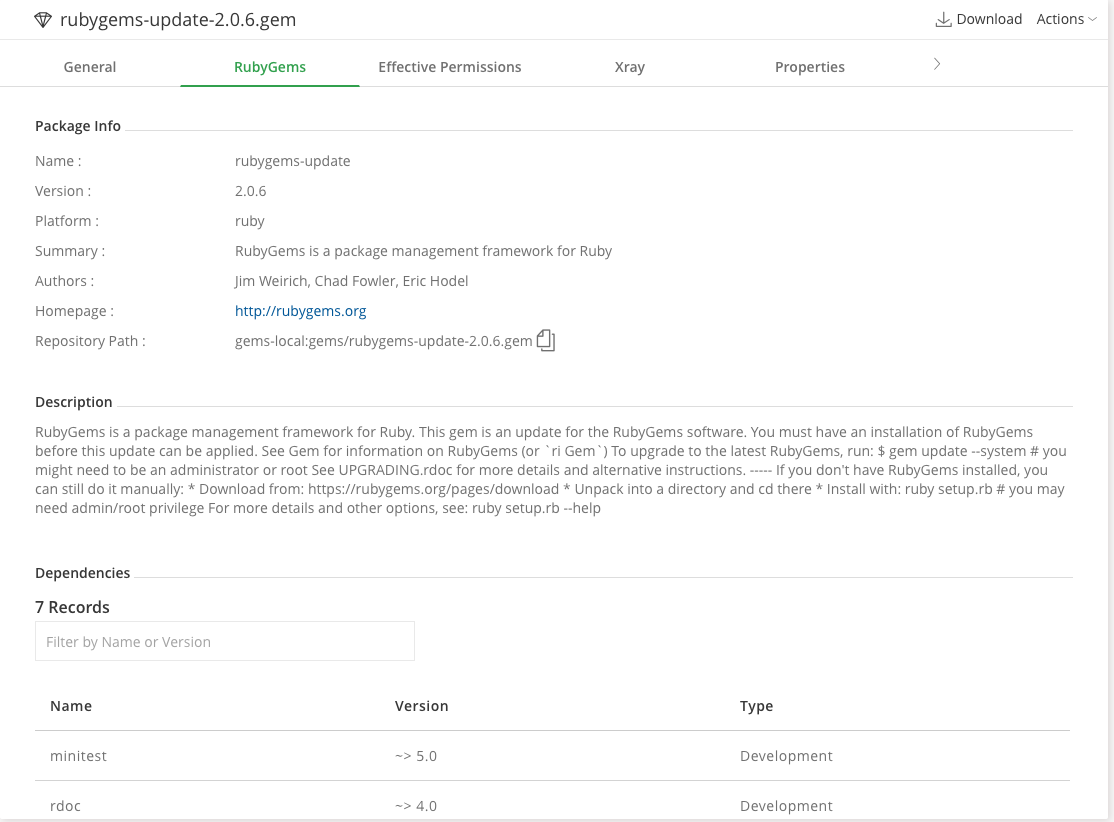Viewport: 1114px width, 822px height.
Task: Go to the Xray tab
Action: tap(629, 67)
